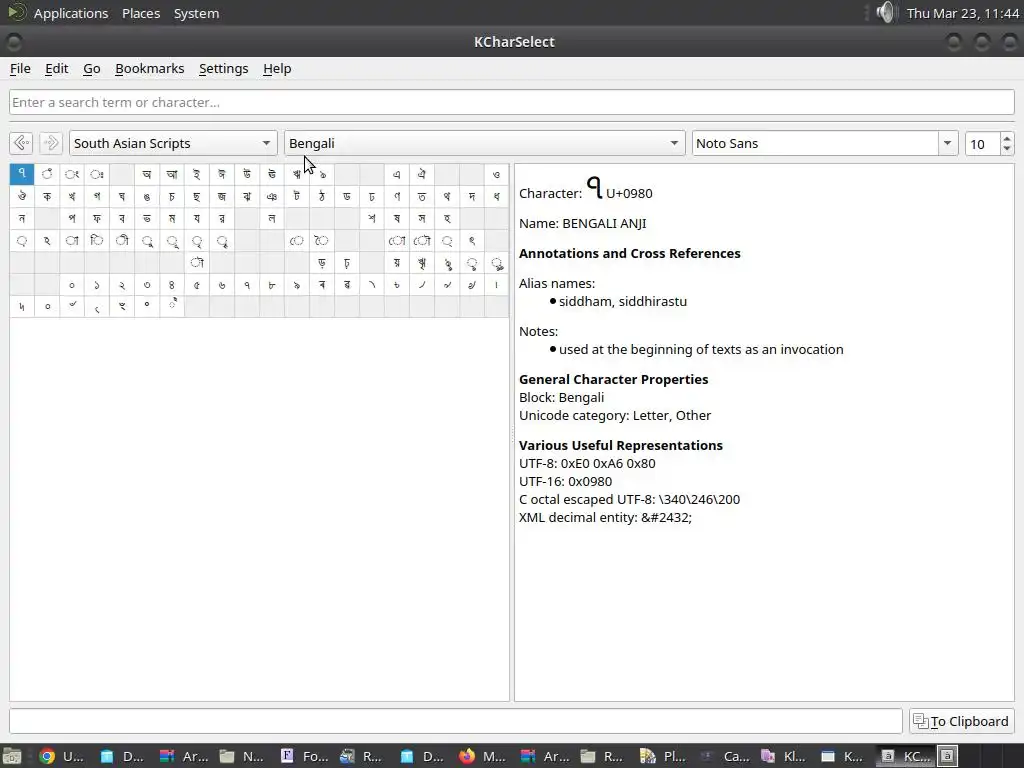This screenshot has height=768, width=1024.
Task: Go back to previous character in history
Action: 22,143
